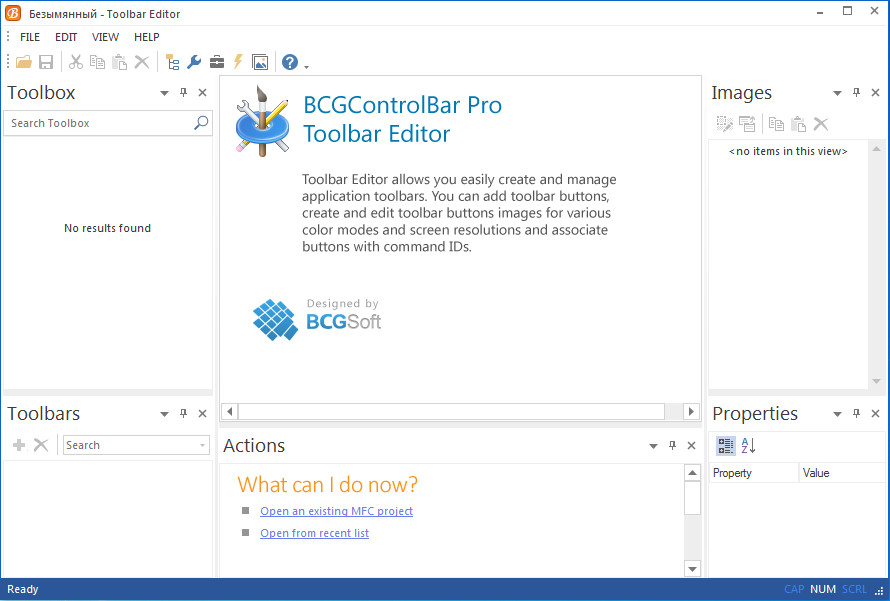Click the Value column header
The width and height of the screenshot is (890, 601).
click(842, 473)
